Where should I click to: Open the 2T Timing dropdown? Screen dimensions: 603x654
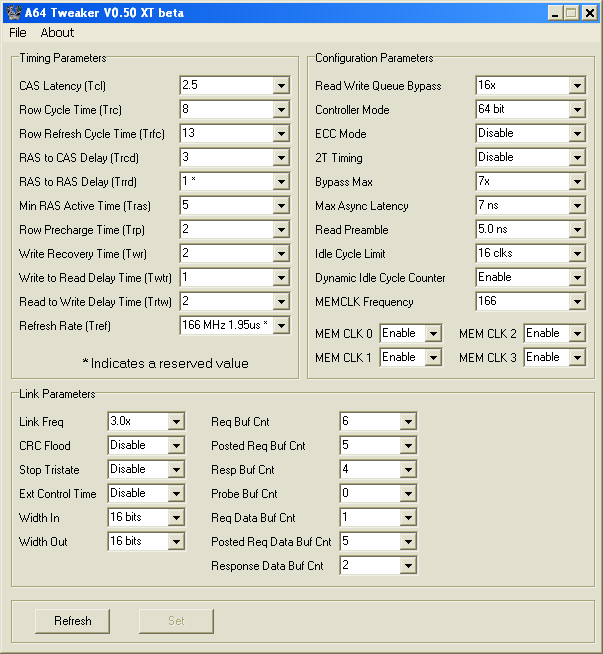[x=577, y=158]
